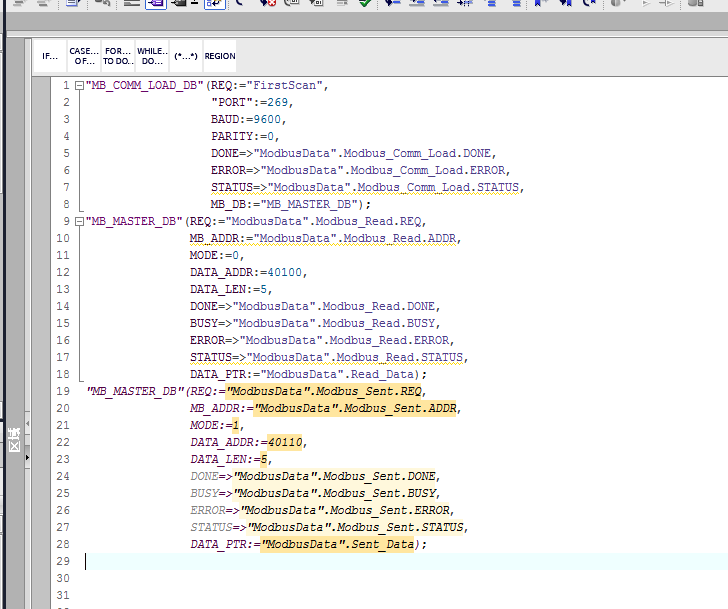Insert WHILE DO loop snippet
Viewport: 728px width, 609px height.
click(x=151, y=56)
